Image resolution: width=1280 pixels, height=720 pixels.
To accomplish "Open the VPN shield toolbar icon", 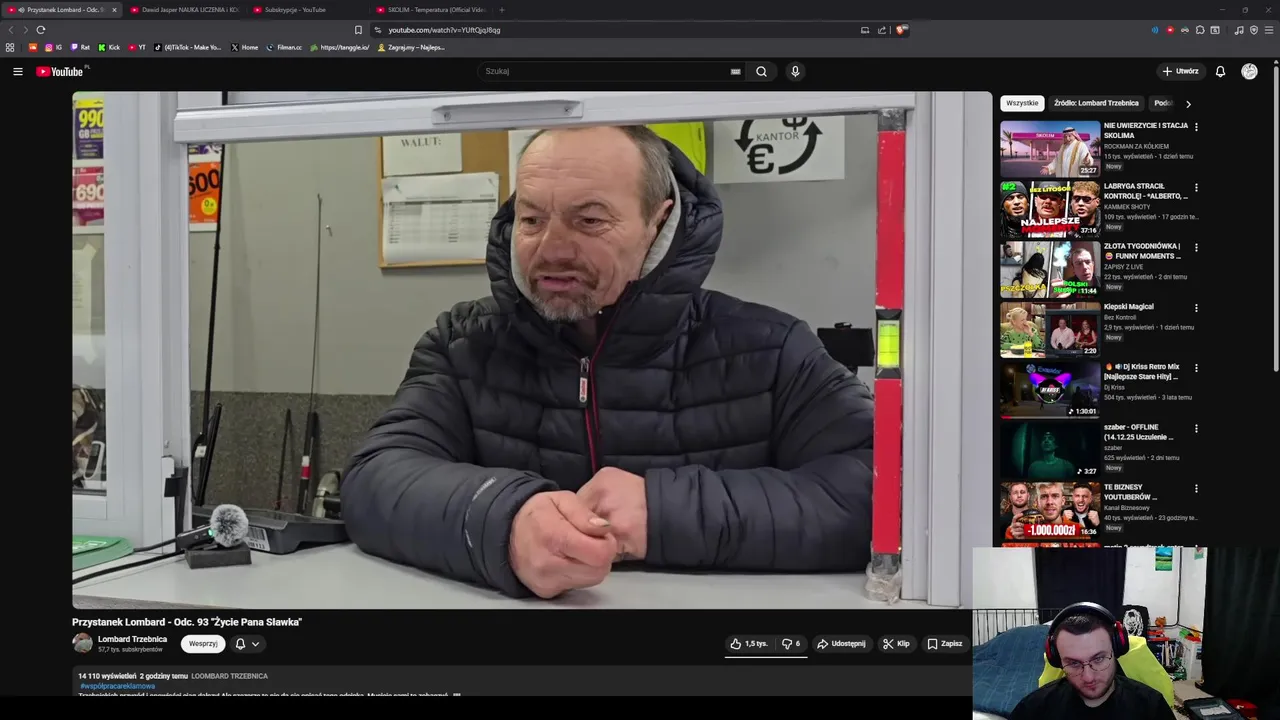I will (1254, 30).
